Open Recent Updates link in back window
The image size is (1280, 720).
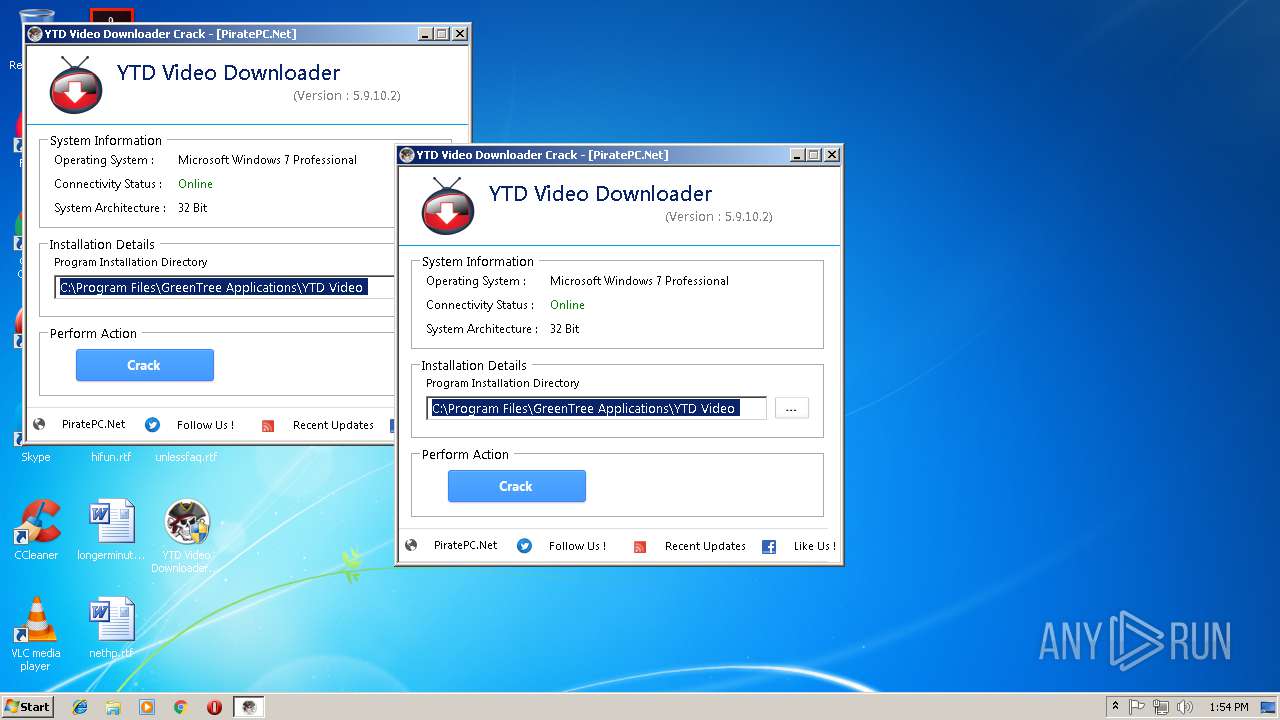click(333, 425)
